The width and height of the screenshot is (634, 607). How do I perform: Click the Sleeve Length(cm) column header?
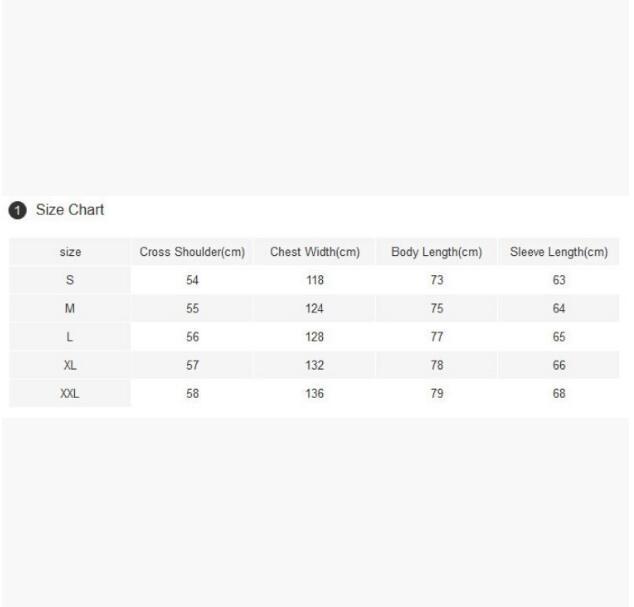(x=559, y=252)
